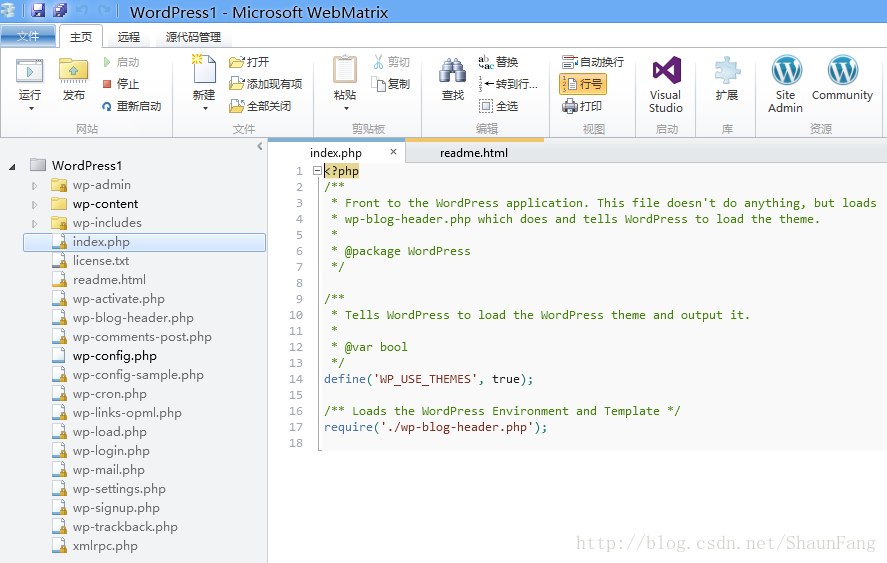Select wp-signup.php in the tree
The image size is (887, 563).
116,508
